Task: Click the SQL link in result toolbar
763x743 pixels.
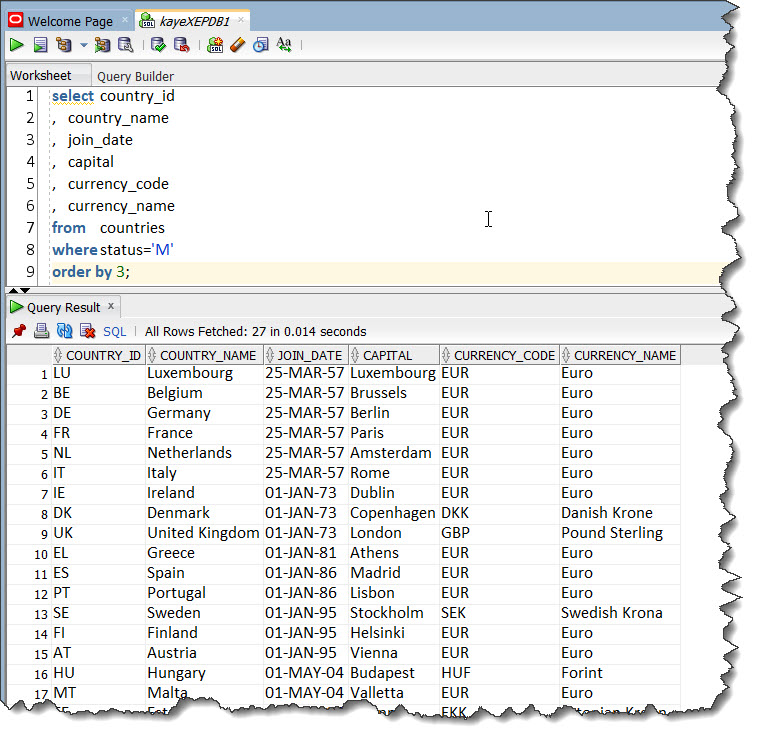Action: (x=114, y=331)
